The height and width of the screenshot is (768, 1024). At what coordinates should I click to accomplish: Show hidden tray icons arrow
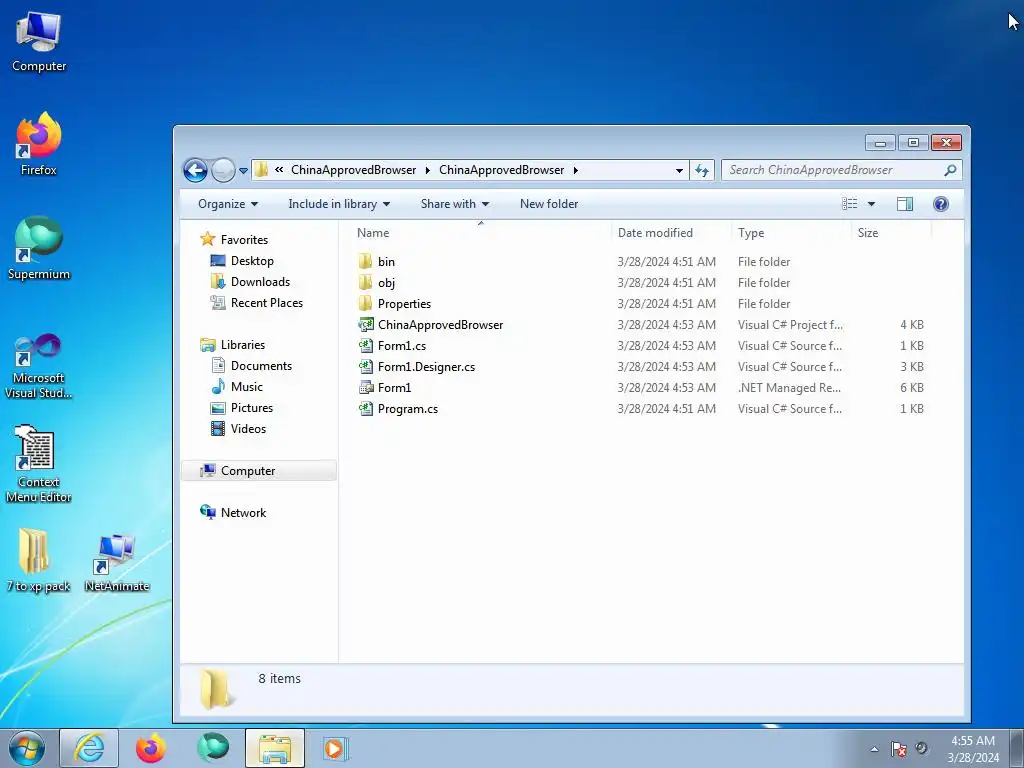tap(874, 749)
